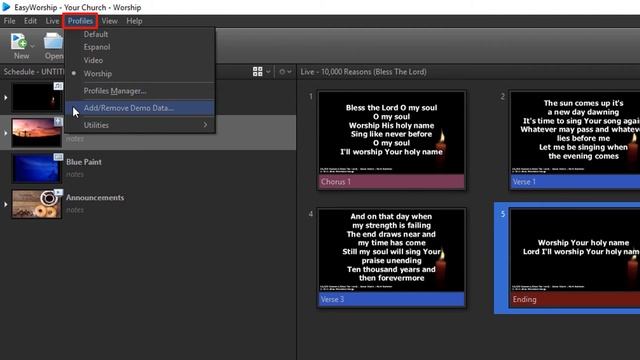Screen dimensions: 640x360
Task: Expand the Utilities submenu
Action: [x=140, y=125]
